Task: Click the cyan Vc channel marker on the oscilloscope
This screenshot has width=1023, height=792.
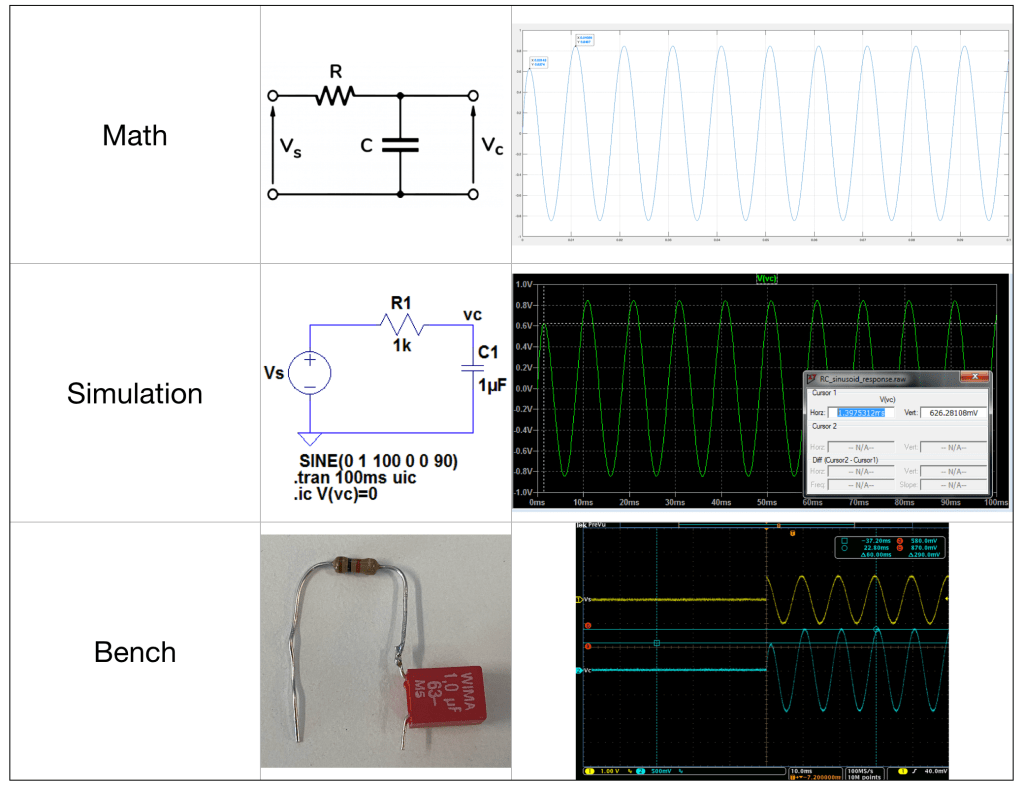Action: click(579, 671)
